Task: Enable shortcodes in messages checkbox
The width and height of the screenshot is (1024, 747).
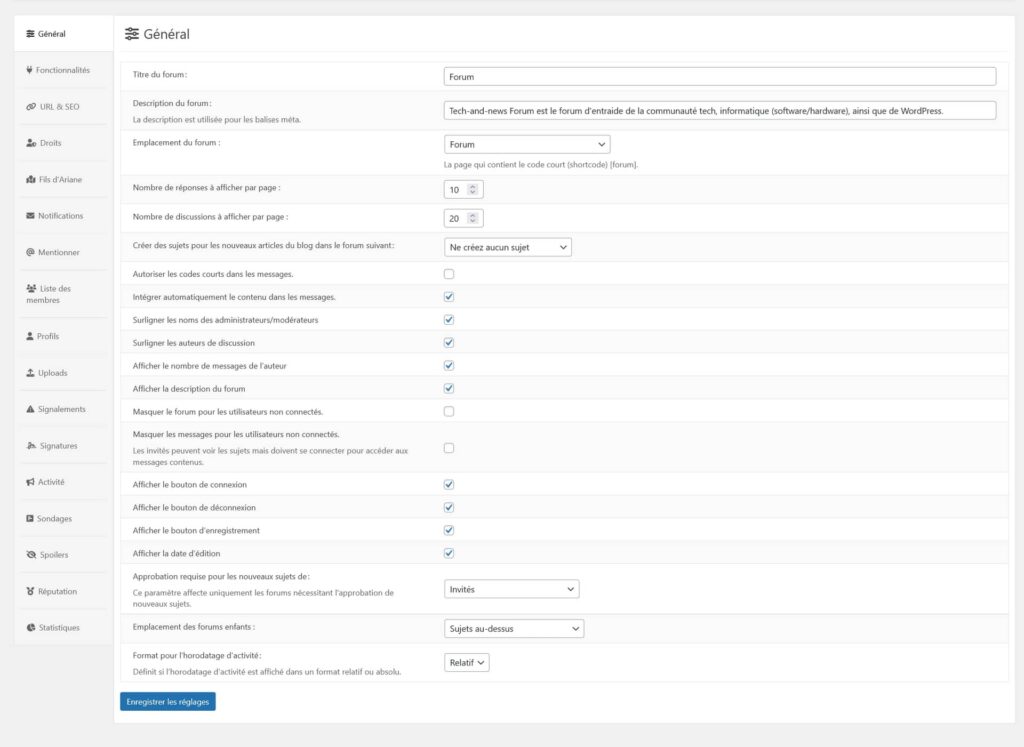Action: 448,272
